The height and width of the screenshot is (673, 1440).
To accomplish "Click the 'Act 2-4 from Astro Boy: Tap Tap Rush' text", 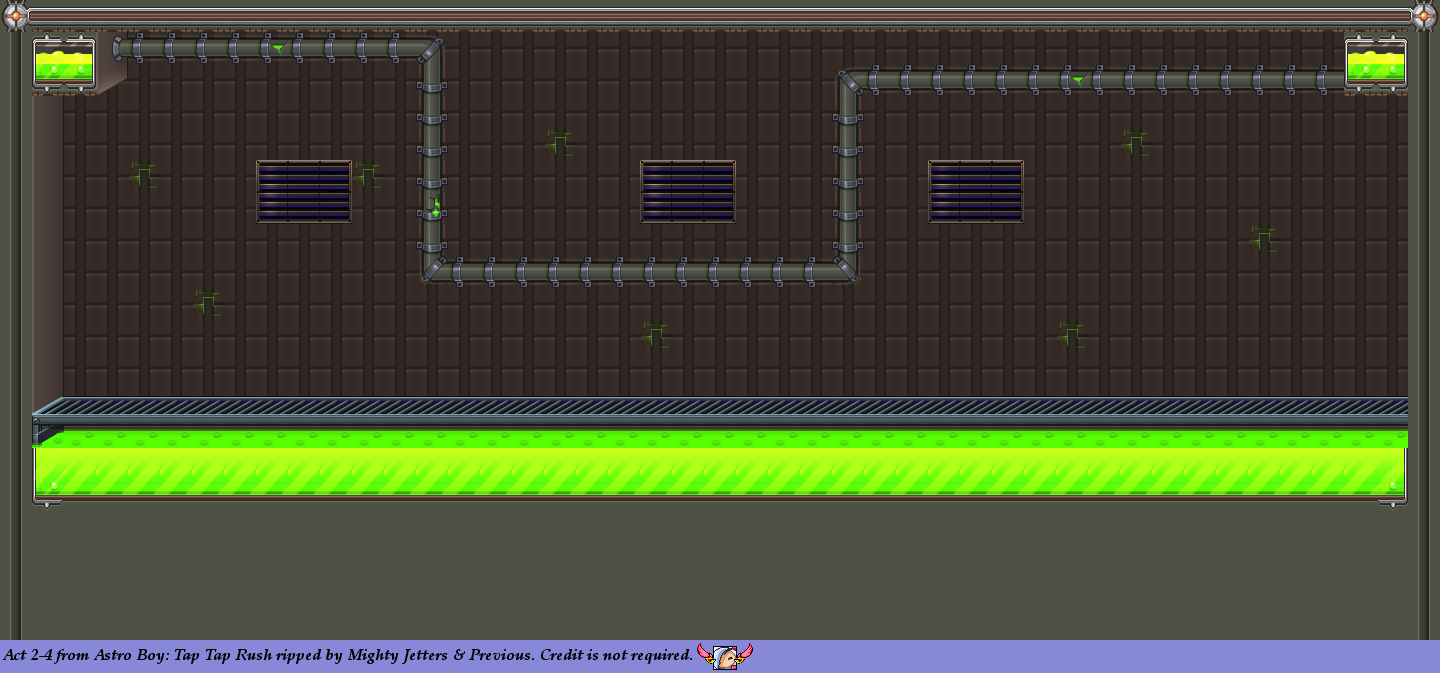I will pyautogui.click(x=137, y=656).
